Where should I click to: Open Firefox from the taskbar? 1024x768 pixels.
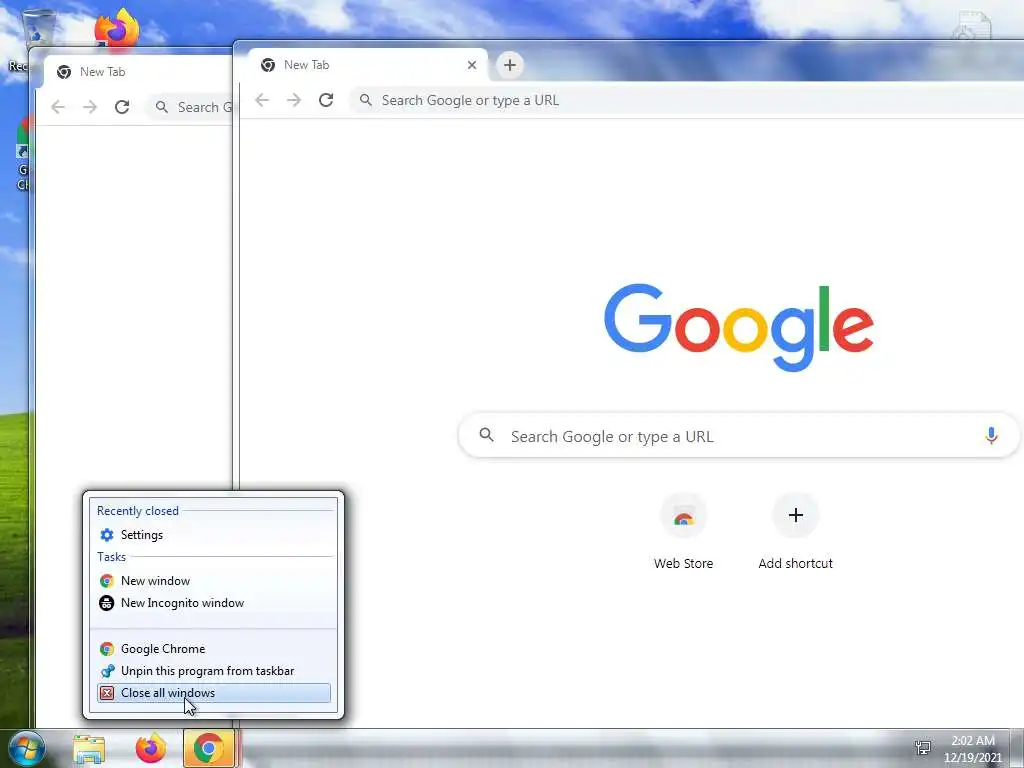tap(151, 749)
